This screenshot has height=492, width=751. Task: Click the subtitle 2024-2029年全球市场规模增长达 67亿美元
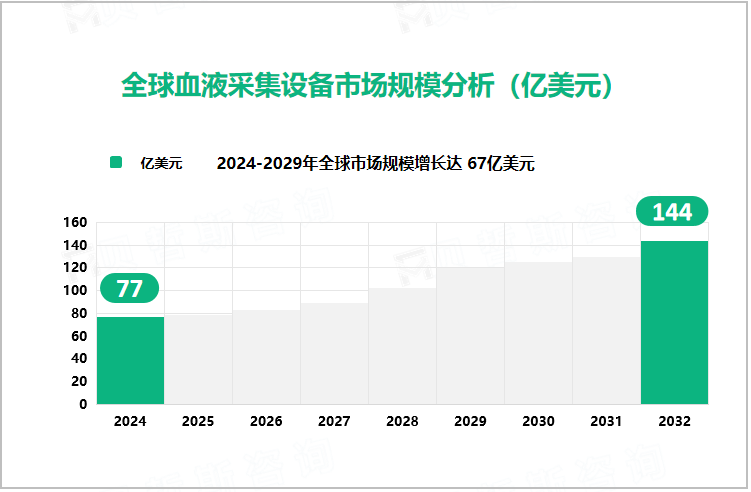(x=376, y=163)
